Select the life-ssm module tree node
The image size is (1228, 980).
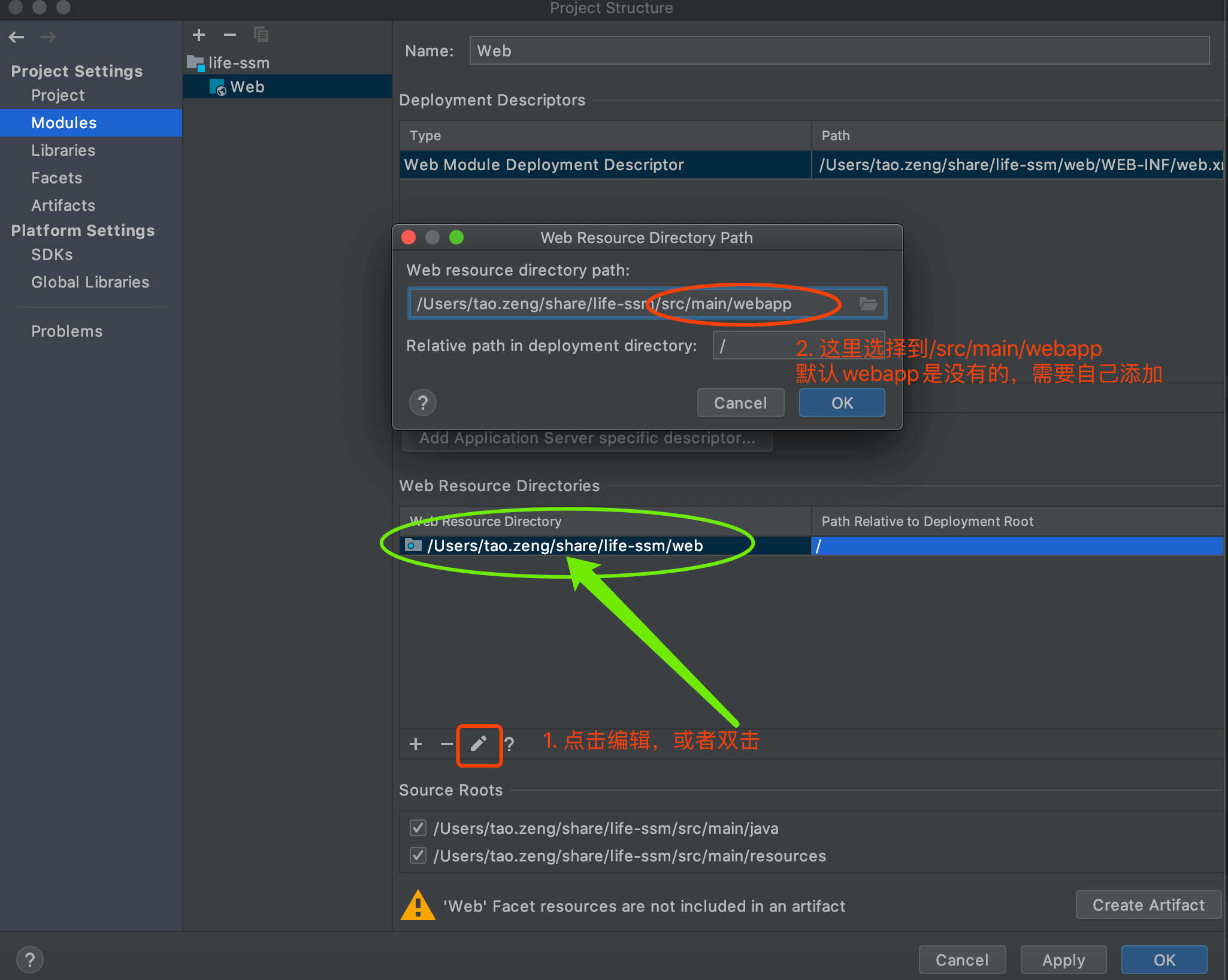238,63
